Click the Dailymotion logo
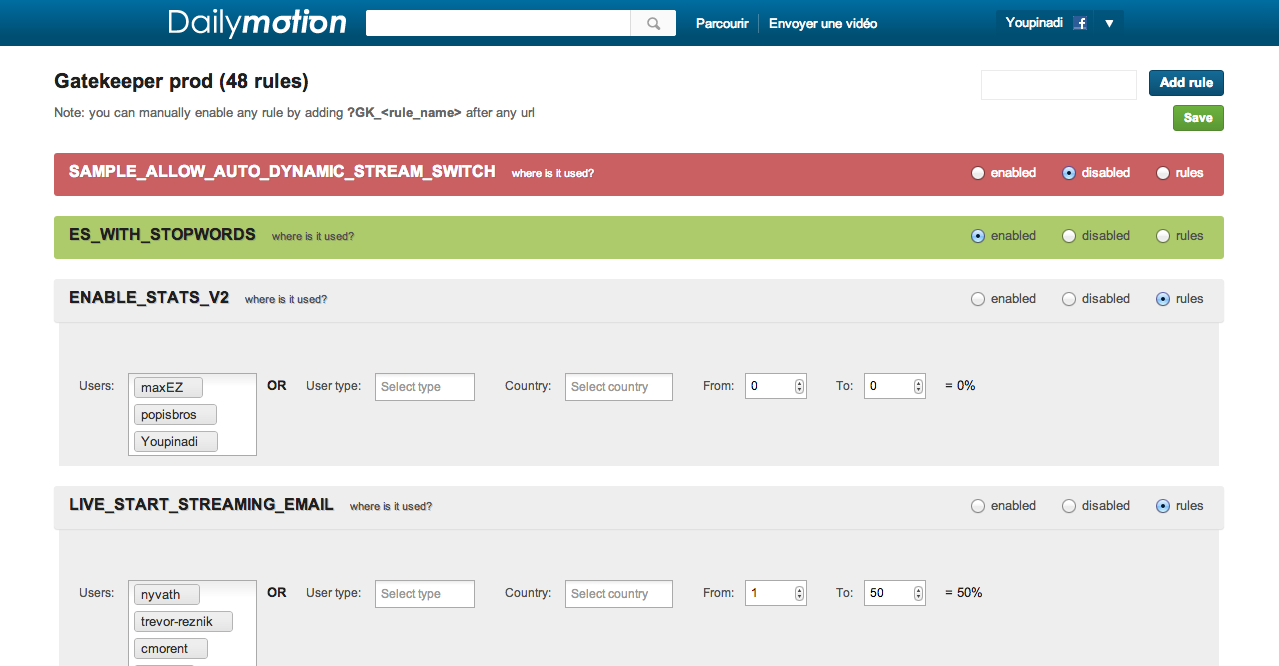 [x=257, y=23]
